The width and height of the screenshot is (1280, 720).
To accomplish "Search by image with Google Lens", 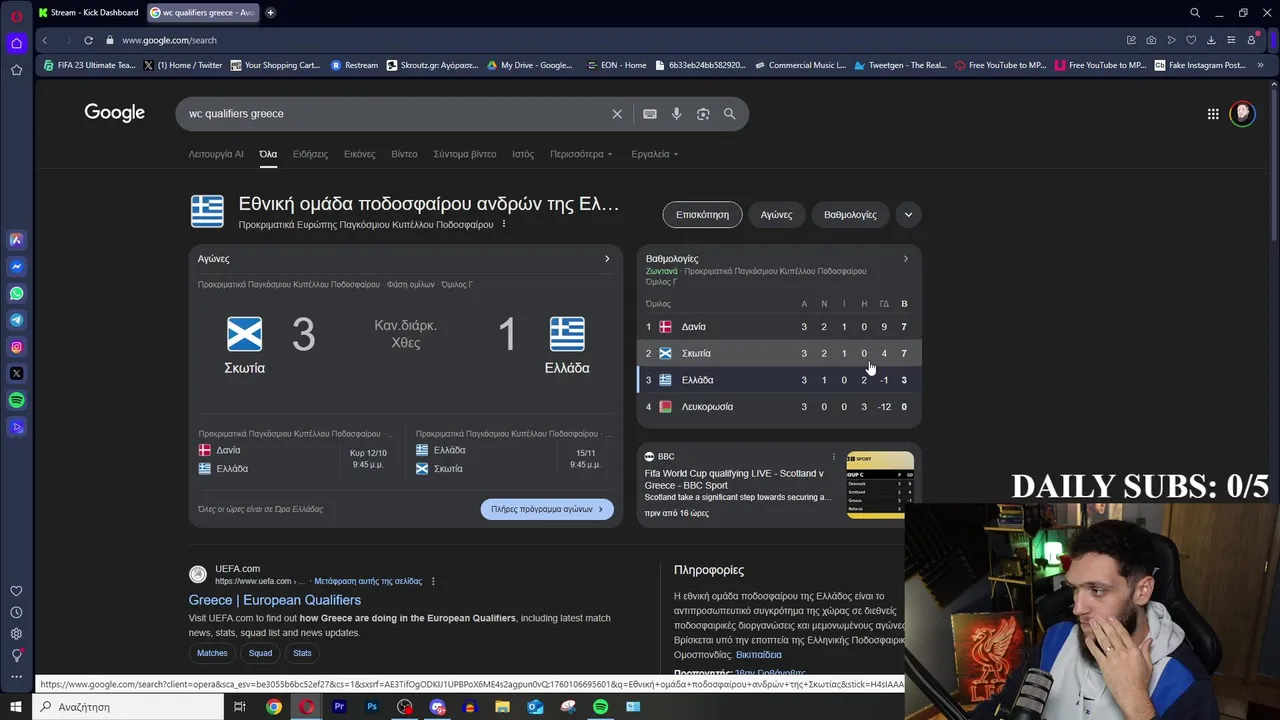I will pos(703,114).
